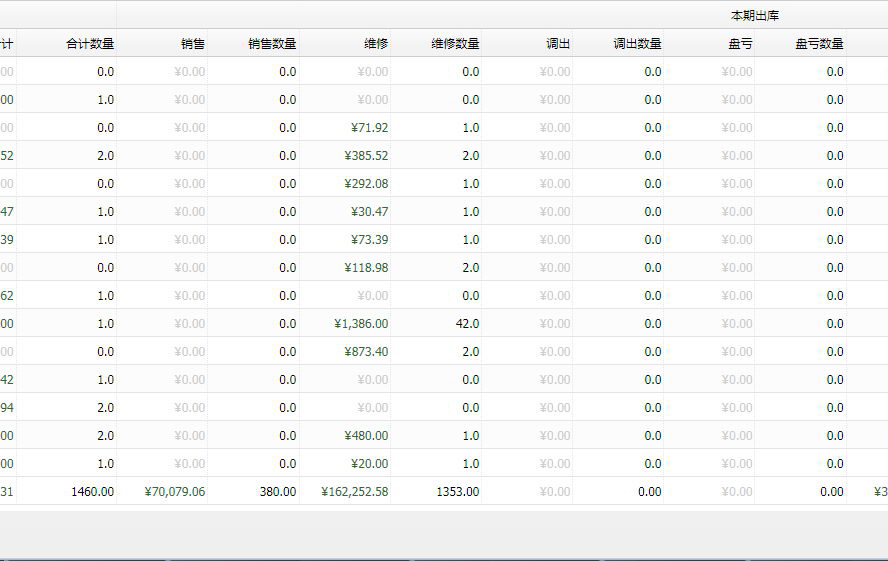The width and height of the screenshot is (888, 561).
Task: Select the 盘亏数量 column header
Action: pos(819,44)
